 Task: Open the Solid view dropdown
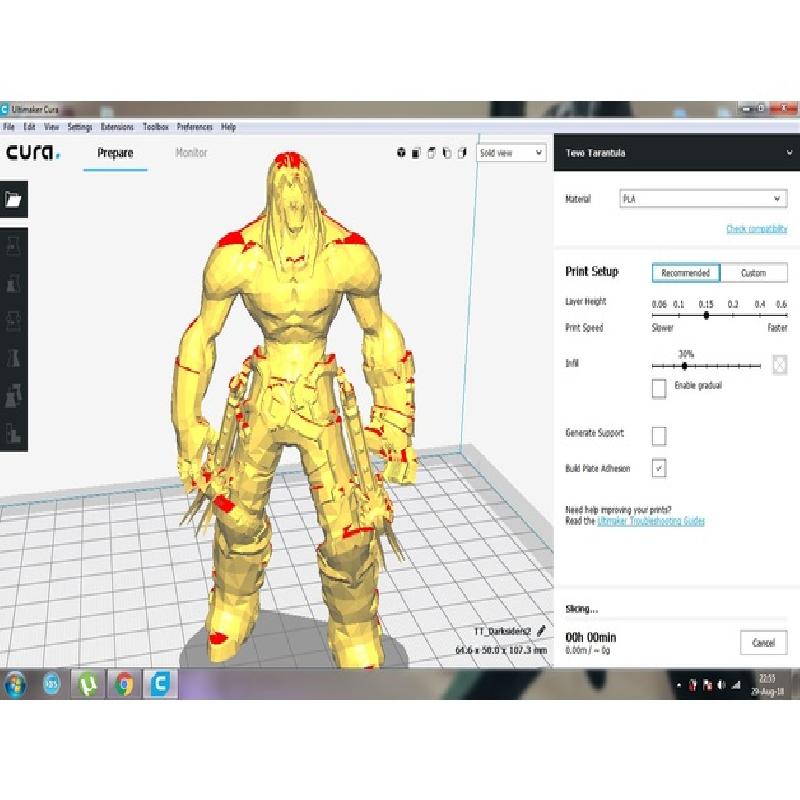[511, 153]
